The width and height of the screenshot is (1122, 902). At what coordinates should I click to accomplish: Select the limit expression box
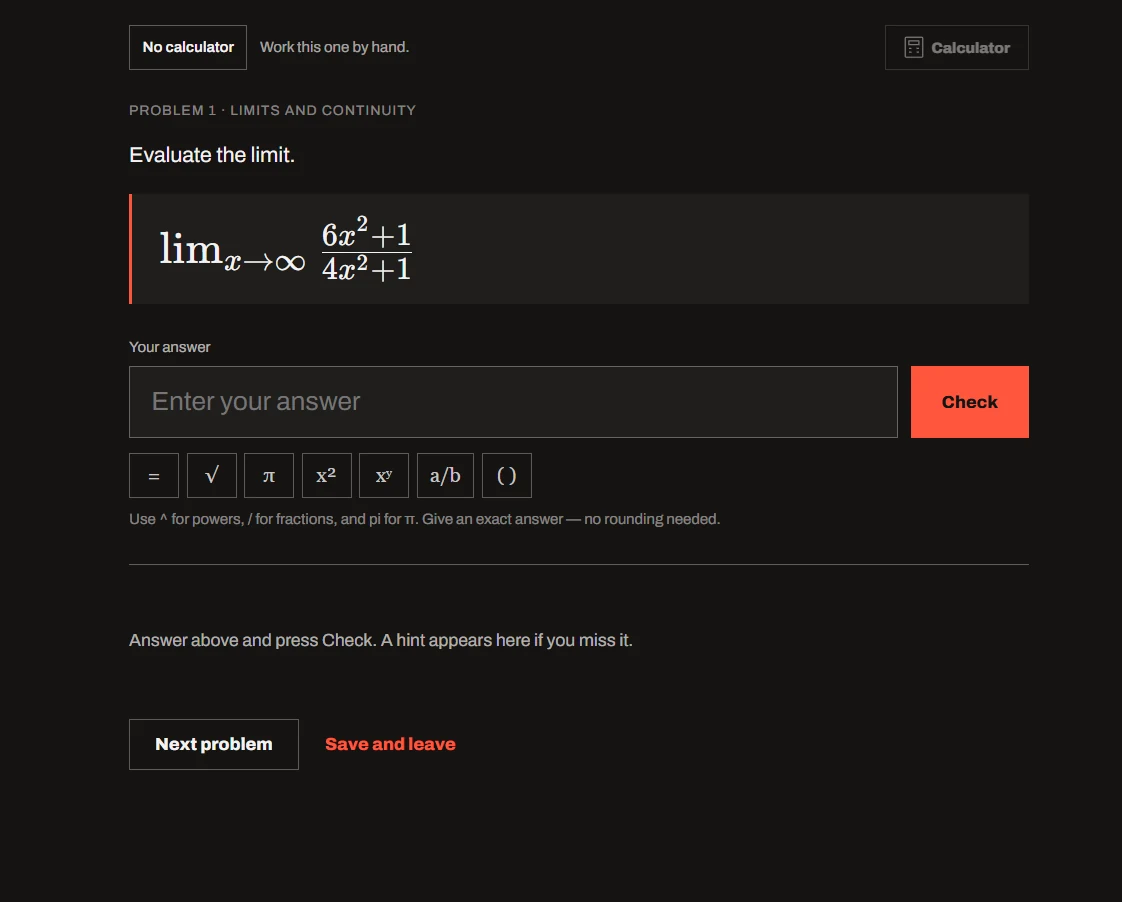click(579, 249)
